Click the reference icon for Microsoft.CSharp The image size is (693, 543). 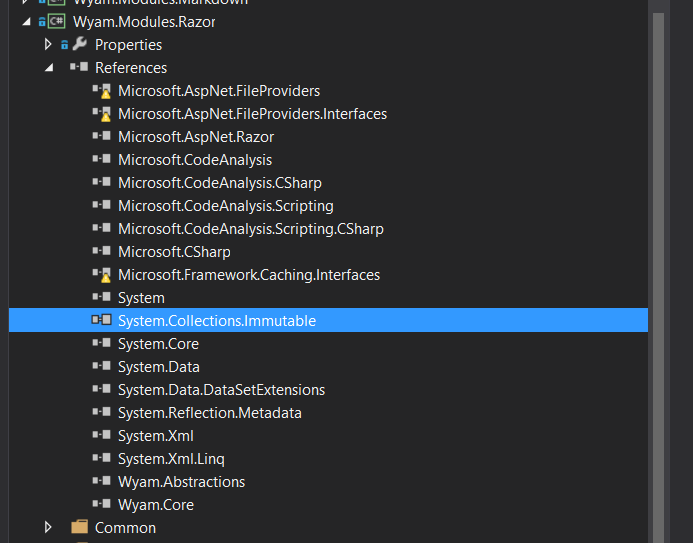[102, 251]
